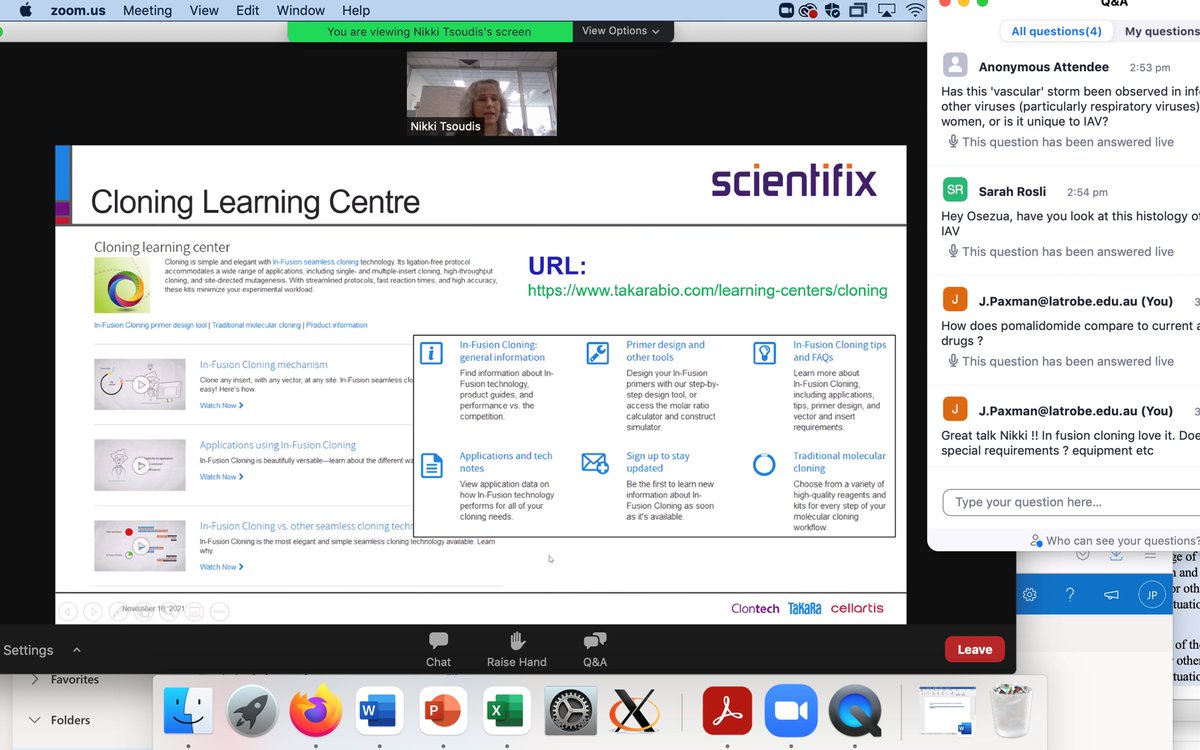
Task: Open the Edit menu
Action: tap(248, 10)
